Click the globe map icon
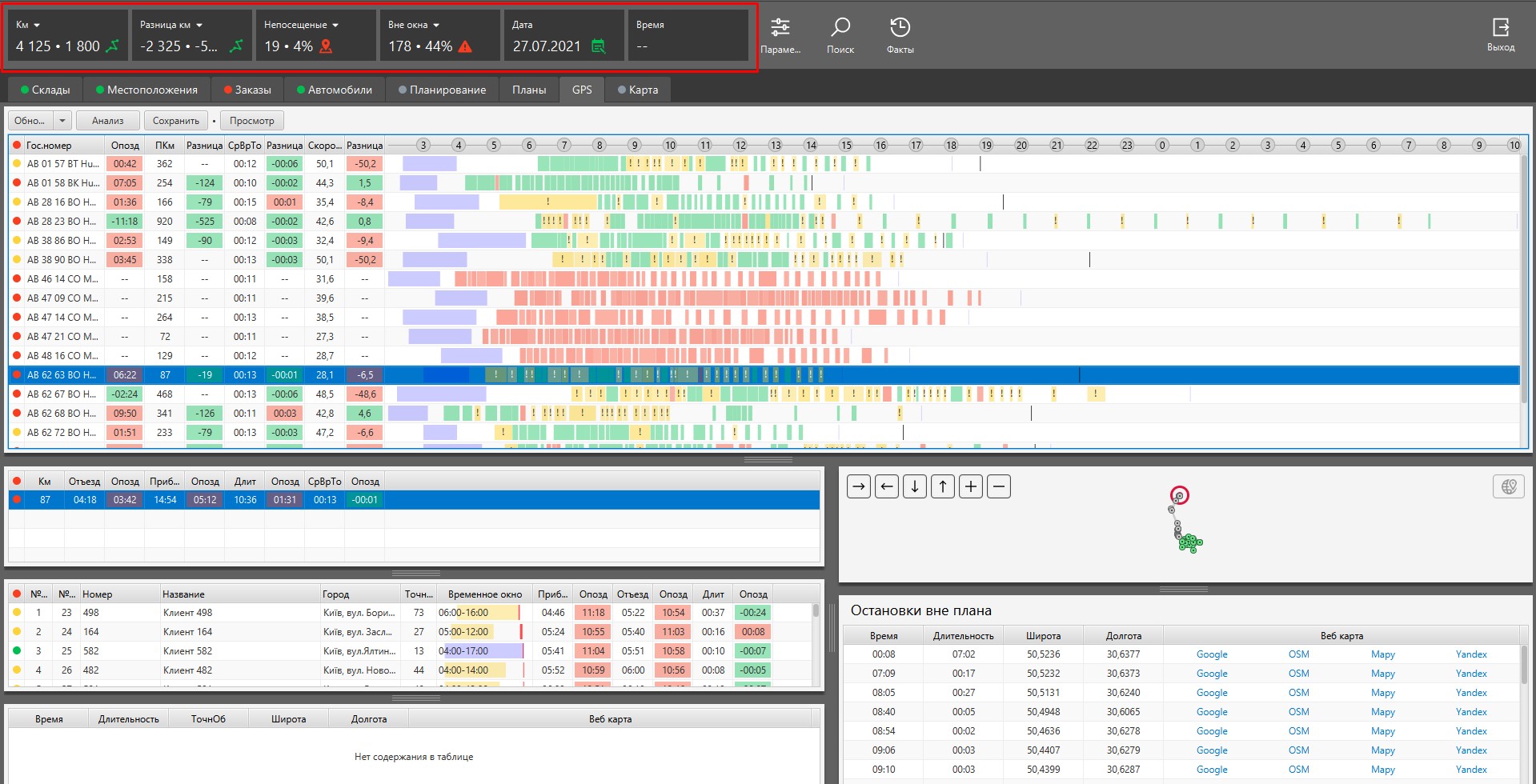Screen dimensions: 1536x784 pyautogui.click(x=1508, y=486)
